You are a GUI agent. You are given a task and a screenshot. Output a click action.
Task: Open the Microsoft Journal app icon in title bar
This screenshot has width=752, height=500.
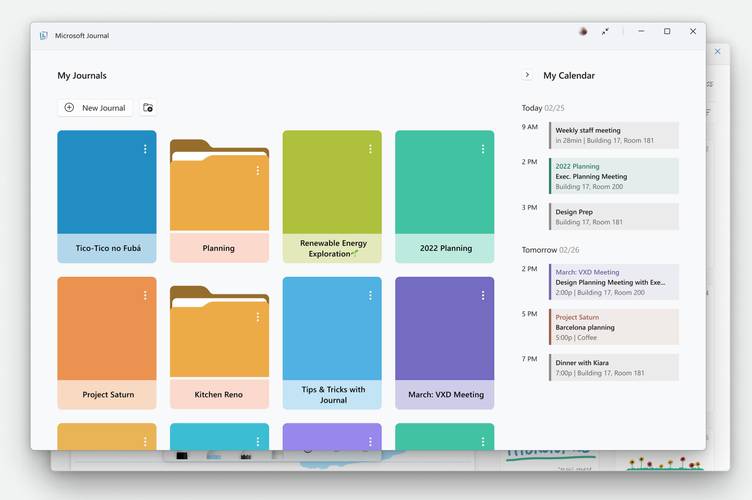pos(44,35)
